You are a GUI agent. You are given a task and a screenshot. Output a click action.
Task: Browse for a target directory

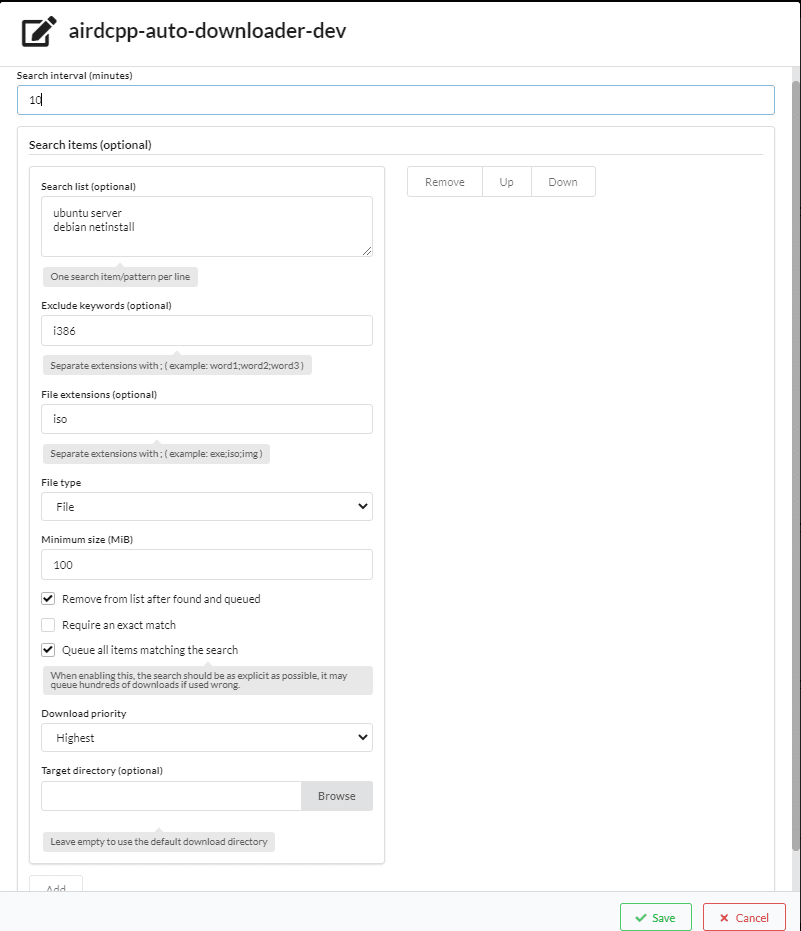pyautogui.click(x=336, y=796)
